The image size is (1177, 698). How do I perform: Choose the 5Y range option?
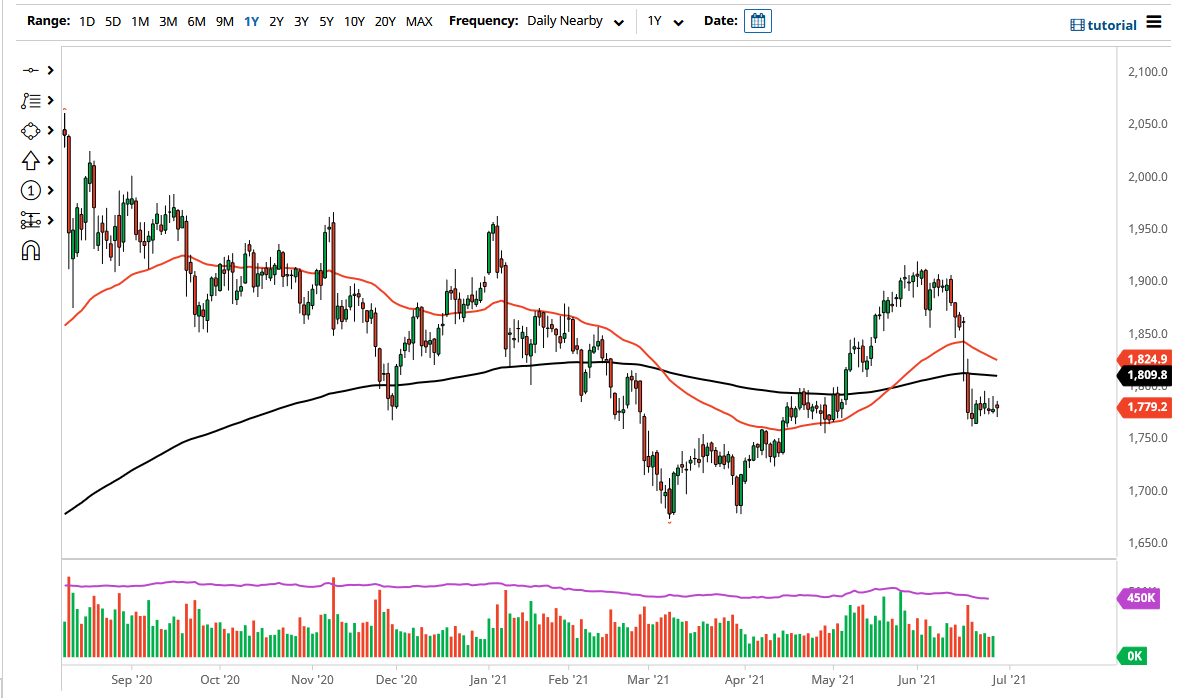[x=326, y=22]
